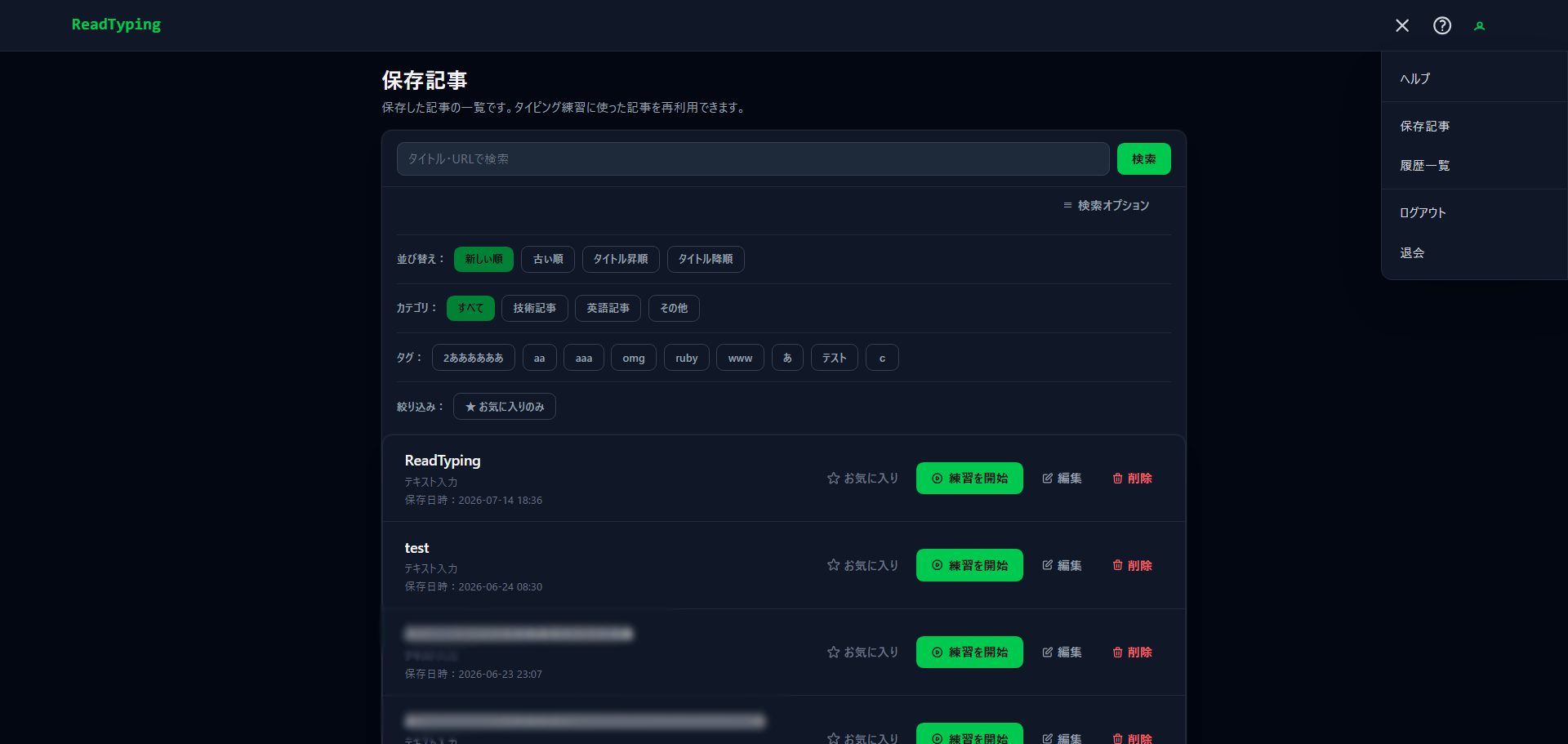Viewport: 1568px width, 744px height.
Task: Select the c tag
Action: tap(882, 358)
